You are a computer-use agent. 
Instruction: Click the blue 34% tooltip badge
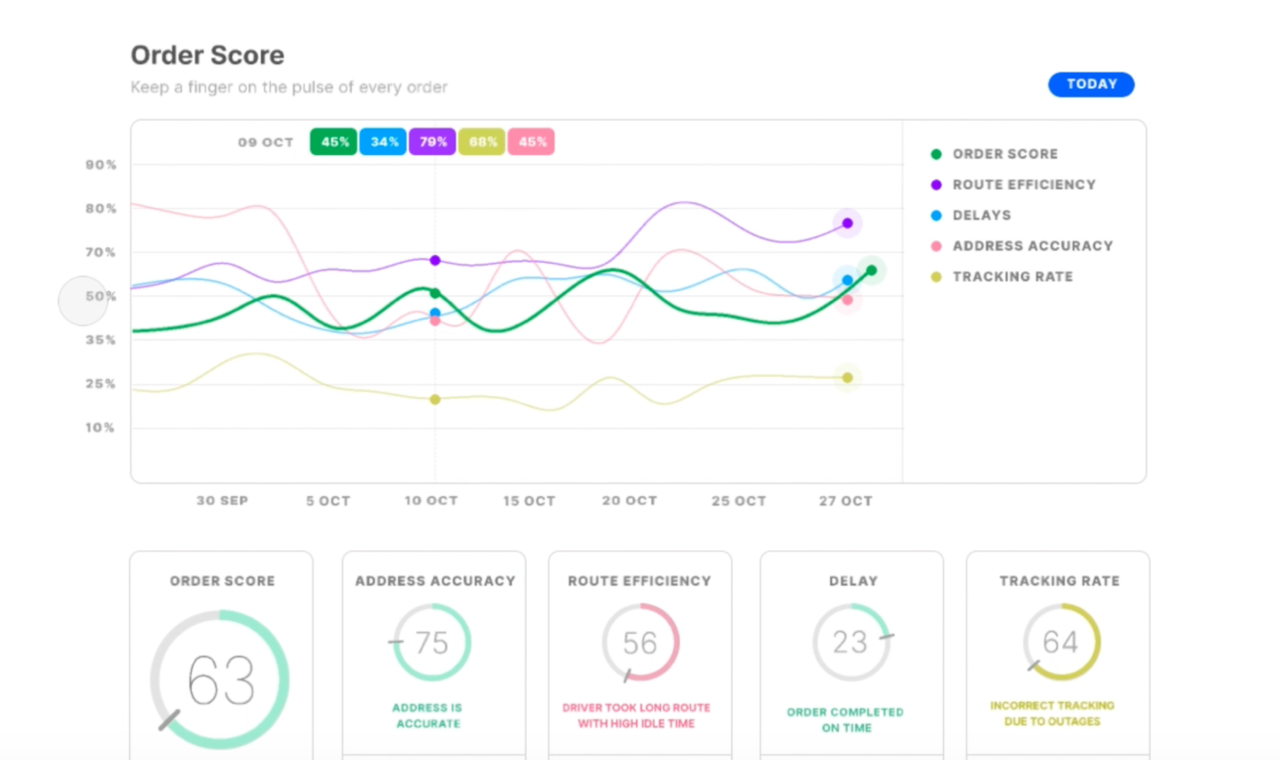(383, 142)
